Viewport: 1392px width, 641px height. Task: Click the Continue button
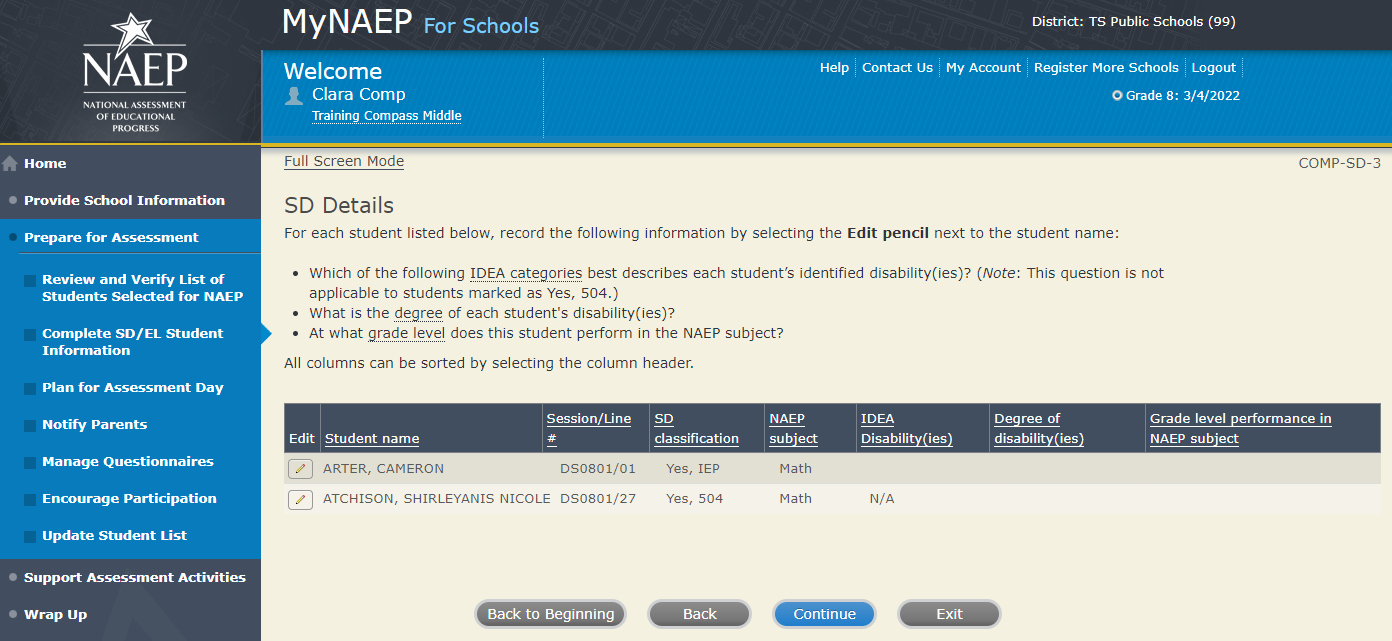pos(825,614)
